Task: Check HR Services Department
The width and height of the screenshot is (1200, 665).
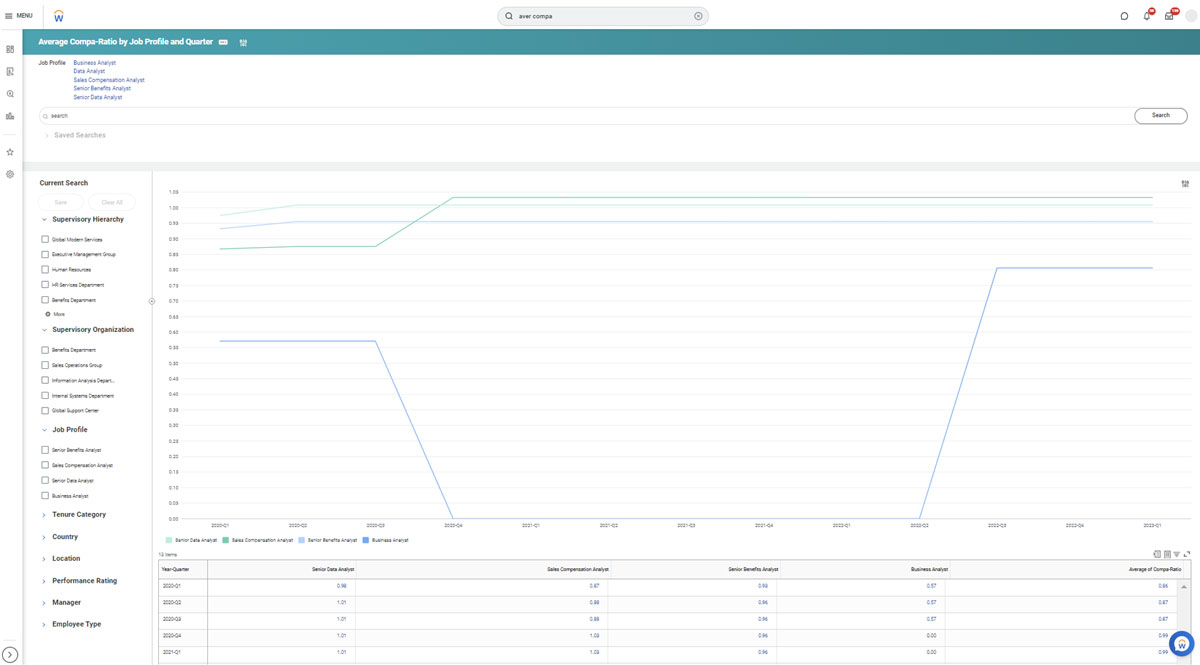Action: [45, 285]
